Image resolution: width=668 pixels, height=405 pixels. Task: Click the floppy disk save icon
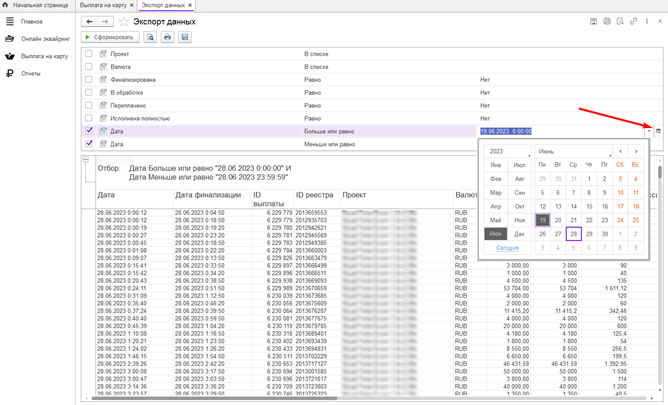pyautogui.click(x=184, y=37)
